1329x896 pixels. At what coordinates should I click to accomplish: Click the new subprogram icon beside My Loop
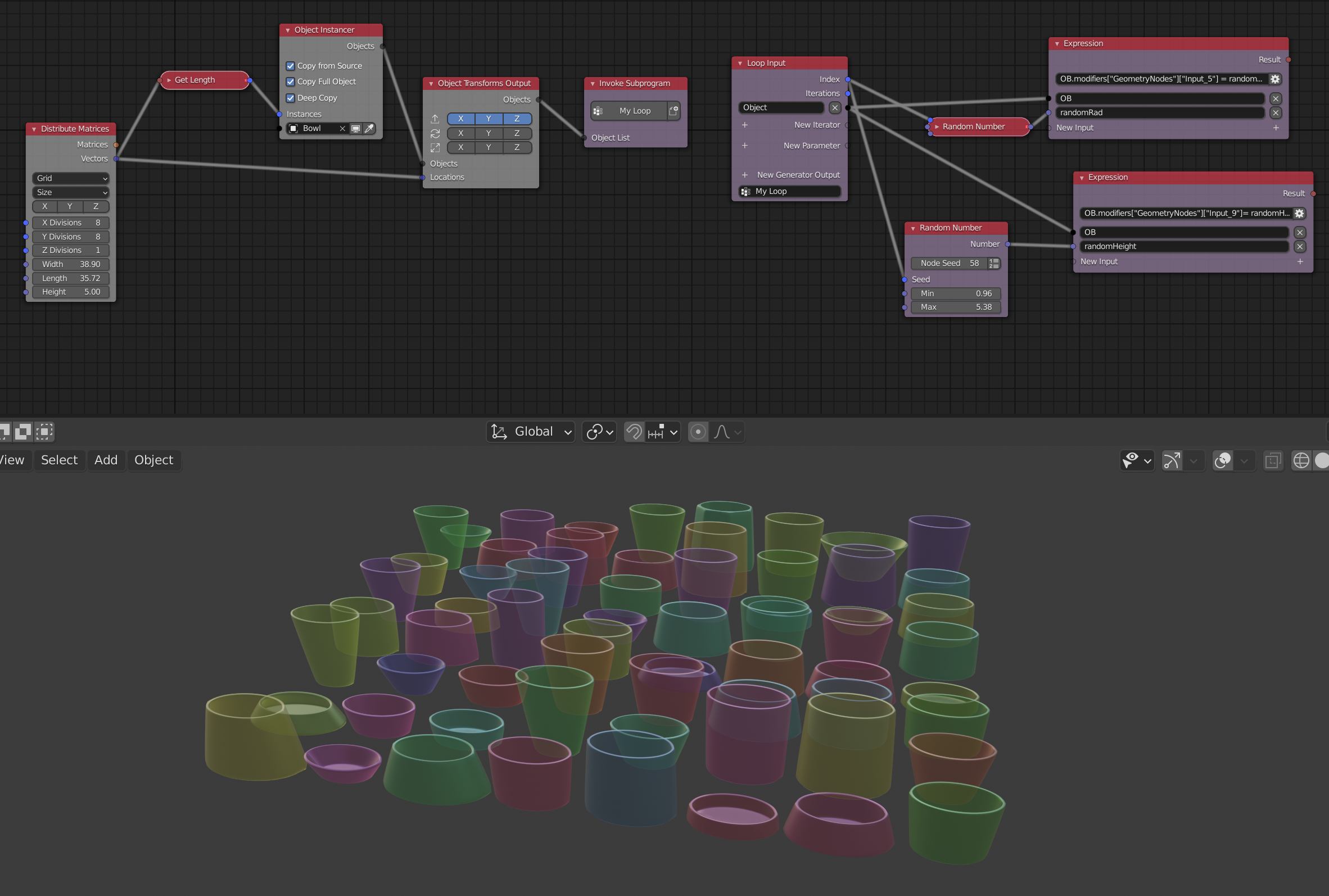pos(673,111)
